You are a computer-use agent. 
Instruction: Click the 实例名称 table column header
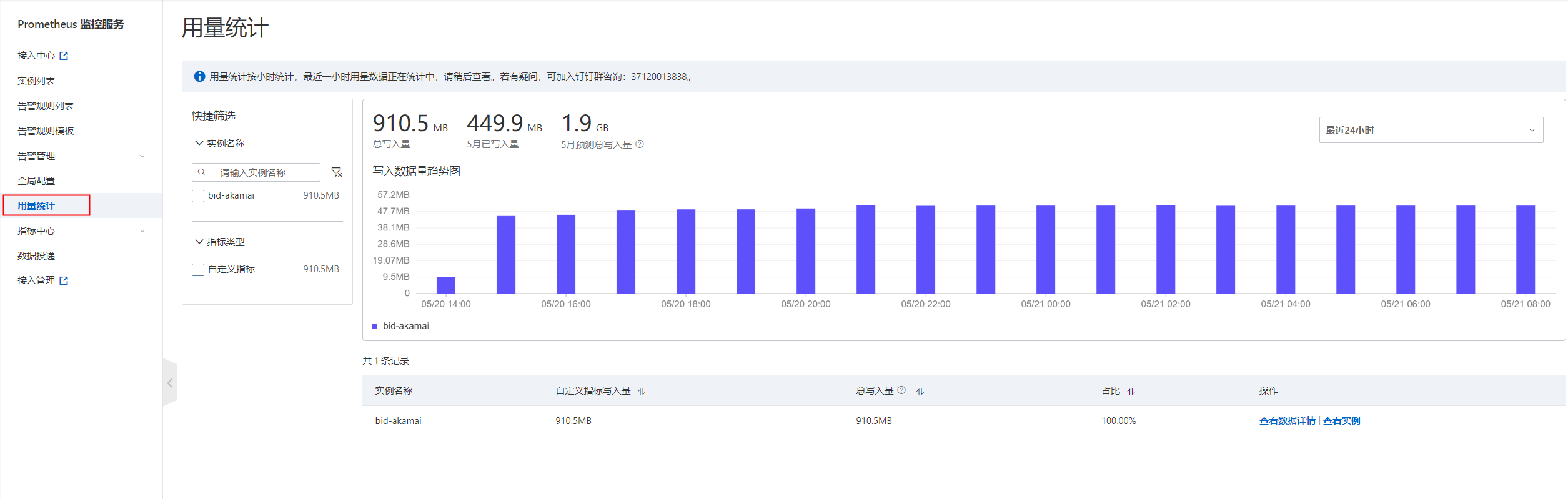point(394,391)
